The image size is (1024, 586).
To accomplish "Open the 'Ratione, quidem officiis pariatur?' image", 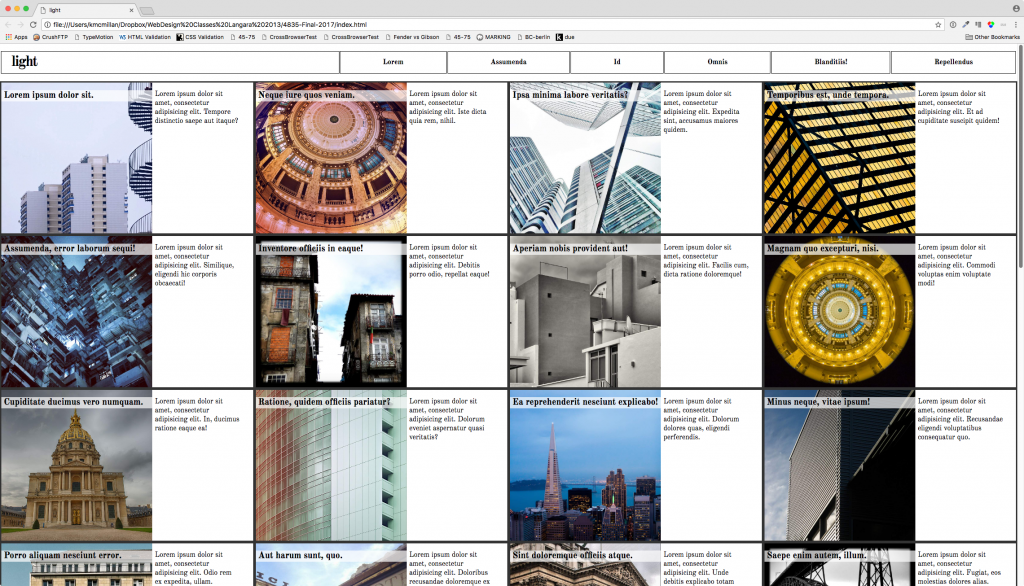I will pos(331,466).
